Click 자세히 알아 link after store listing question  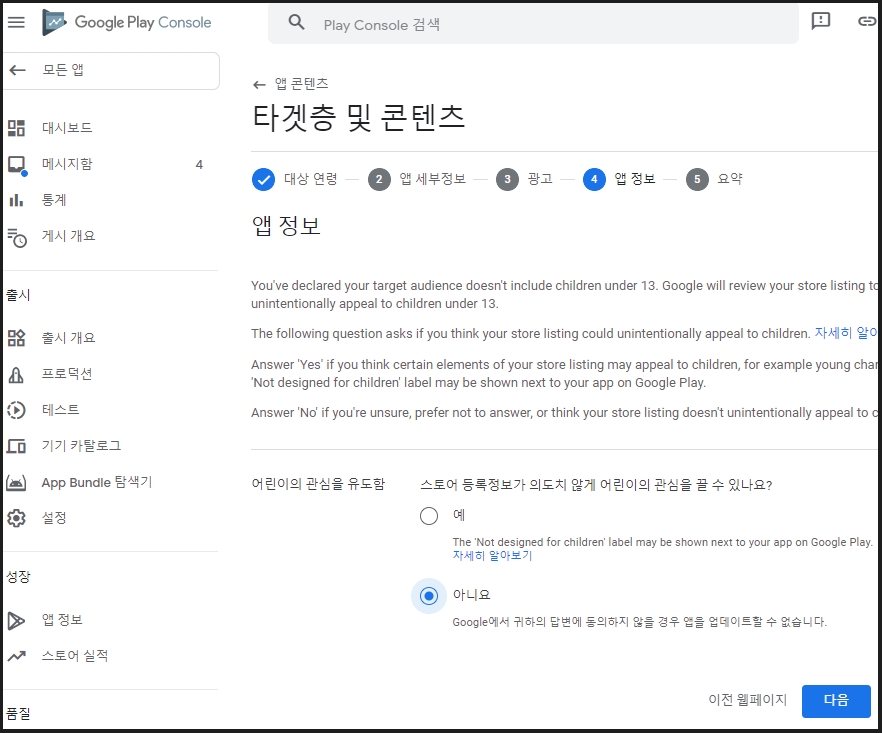pos(845,334)
